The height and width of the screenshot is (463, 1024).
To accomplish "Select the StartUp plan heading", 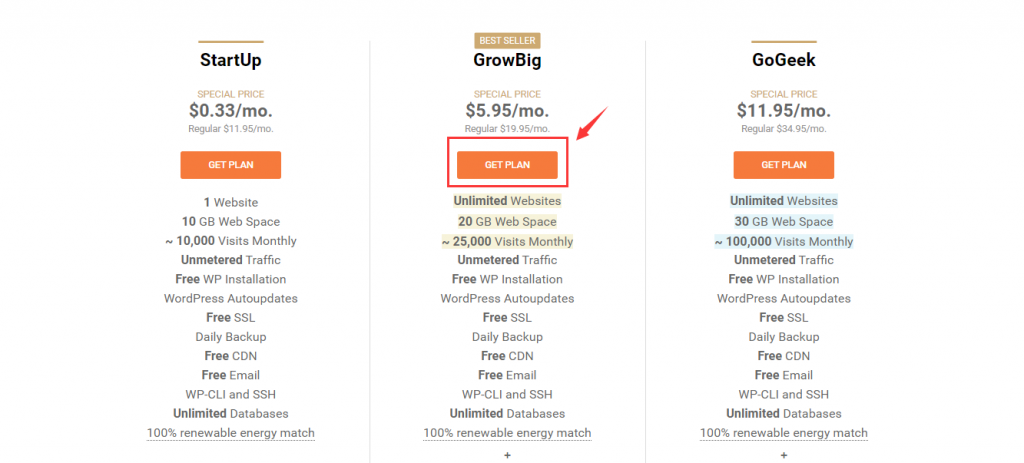I will point(230,60).
